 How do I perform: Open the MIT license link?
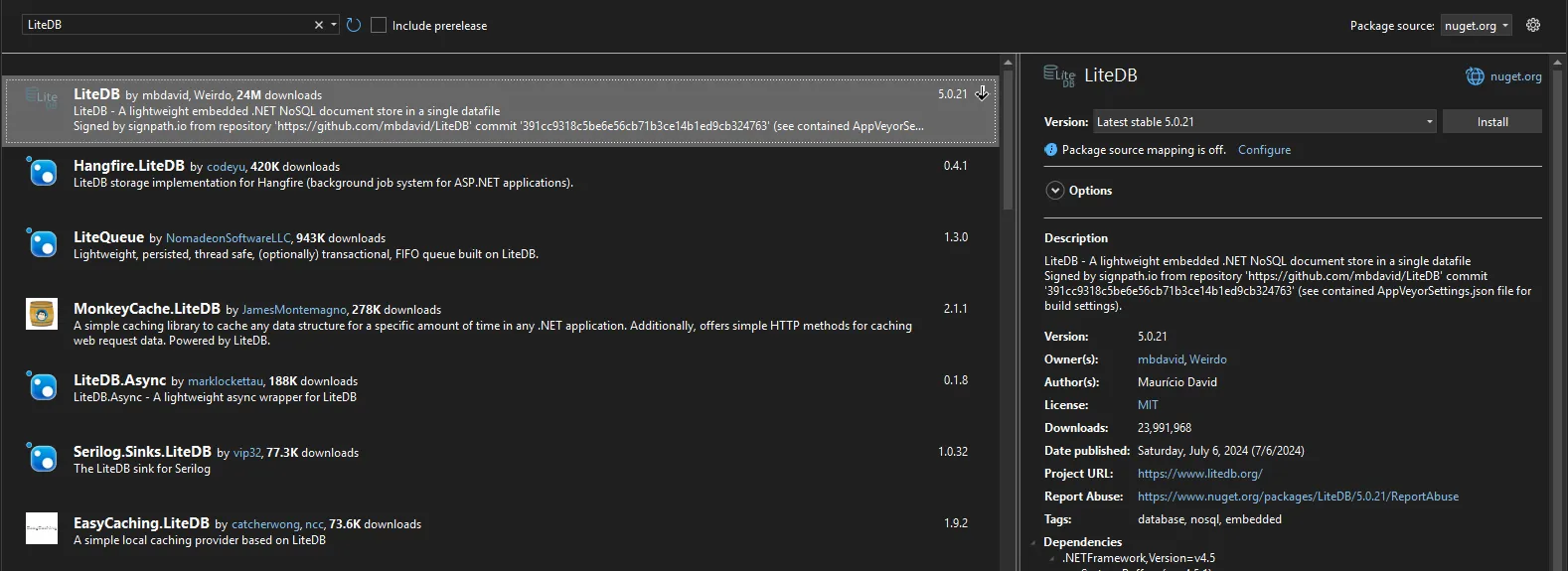(x=1148, y=405)
